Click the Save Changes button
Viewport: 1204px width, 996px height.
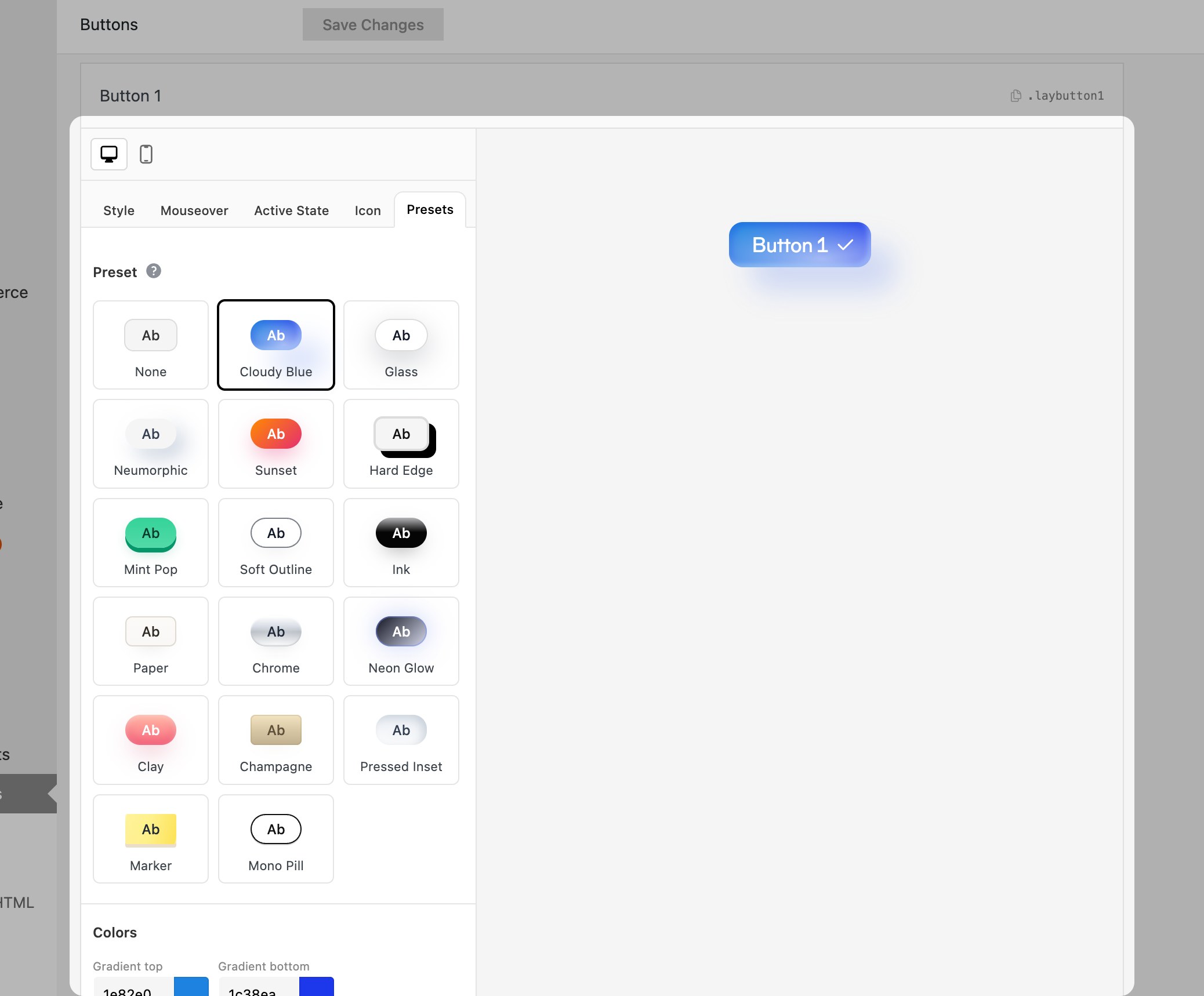[373, 24]
